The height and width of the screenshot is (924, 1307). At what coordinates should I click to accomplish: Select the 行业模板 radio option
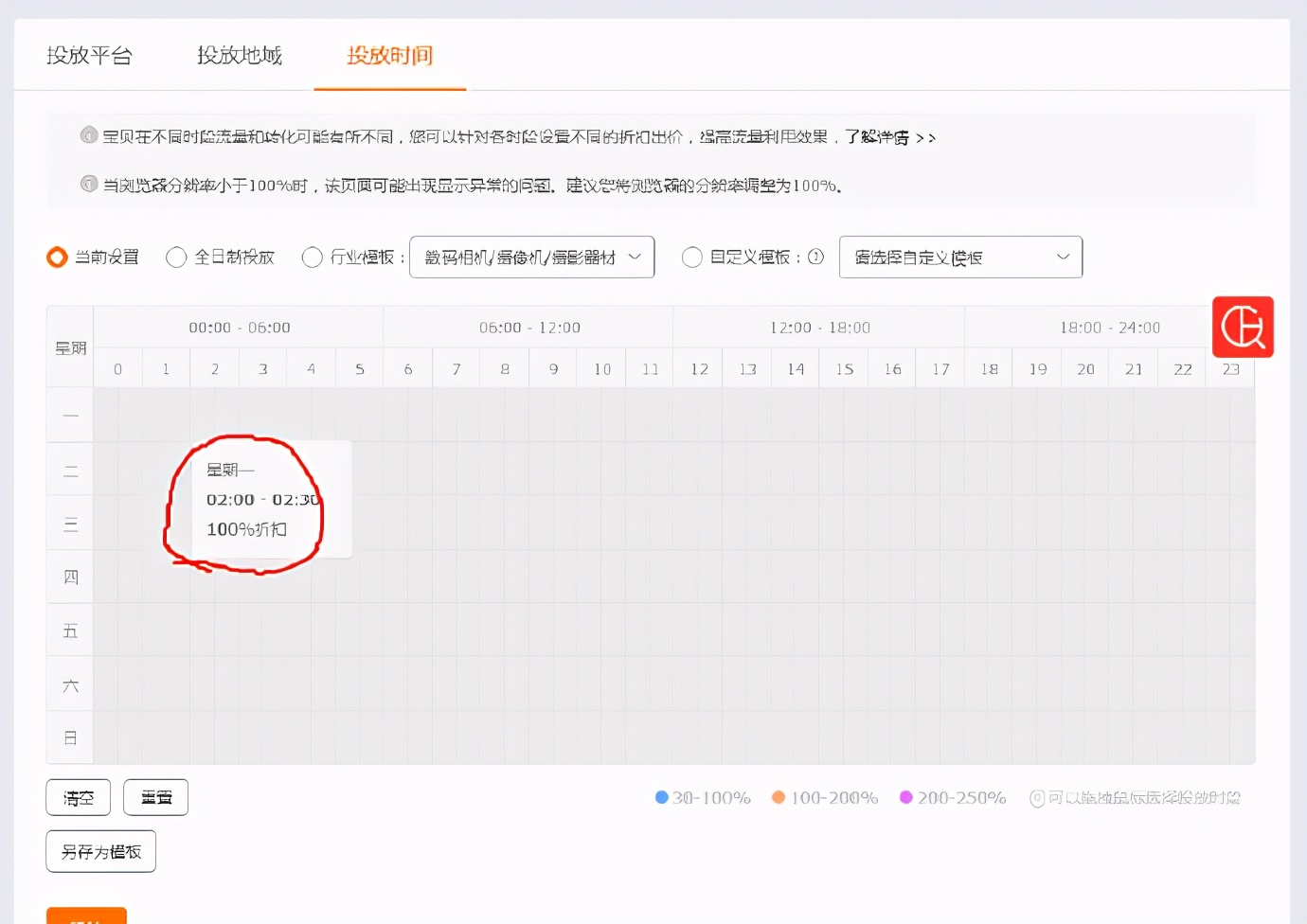pos(313,257)
